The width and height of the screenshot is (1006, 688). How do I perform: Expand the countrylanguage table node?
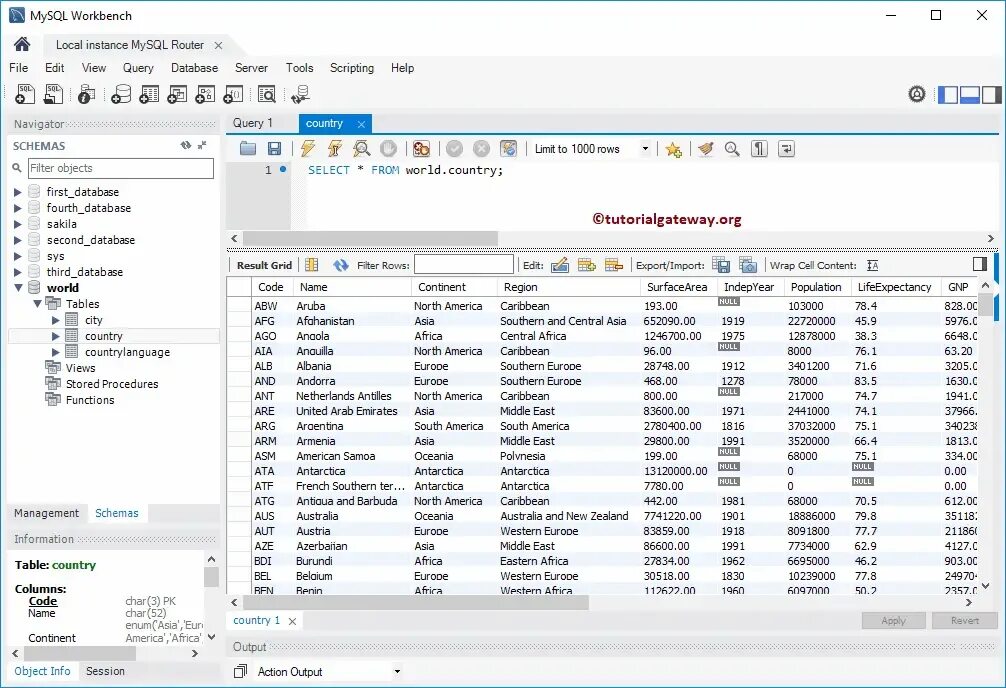[56, 352]
